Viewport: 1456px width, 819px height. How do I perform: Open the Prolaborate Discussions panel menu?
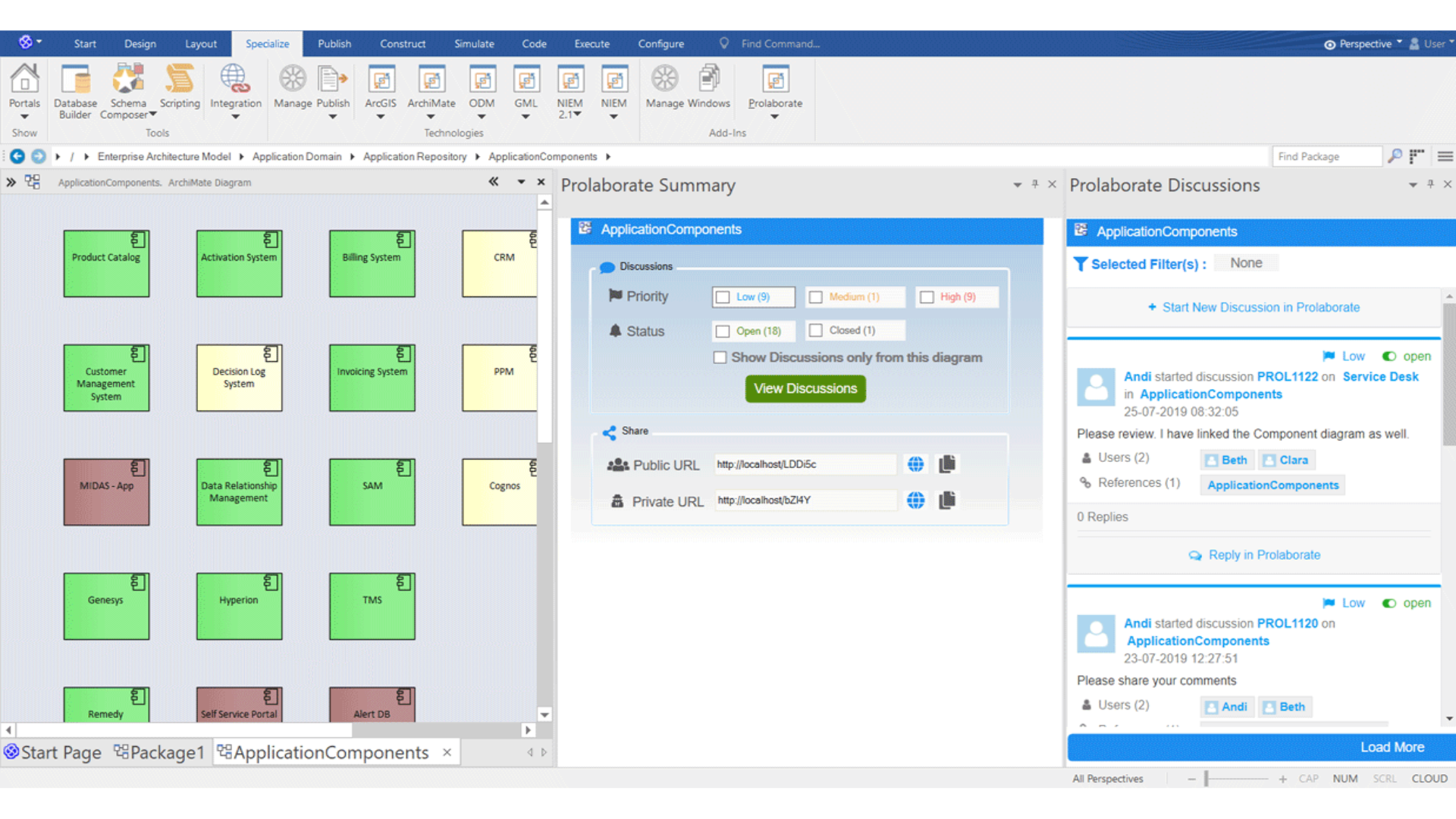pyautogui.click(x=1412, y=184)
